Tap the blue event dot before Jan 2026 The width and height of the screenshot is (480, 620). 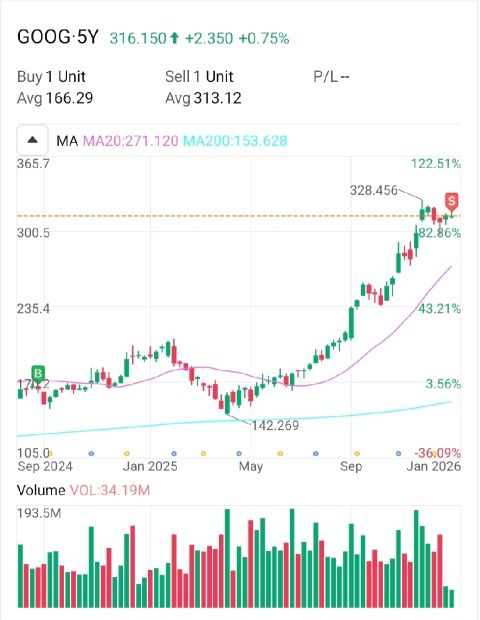398,454
